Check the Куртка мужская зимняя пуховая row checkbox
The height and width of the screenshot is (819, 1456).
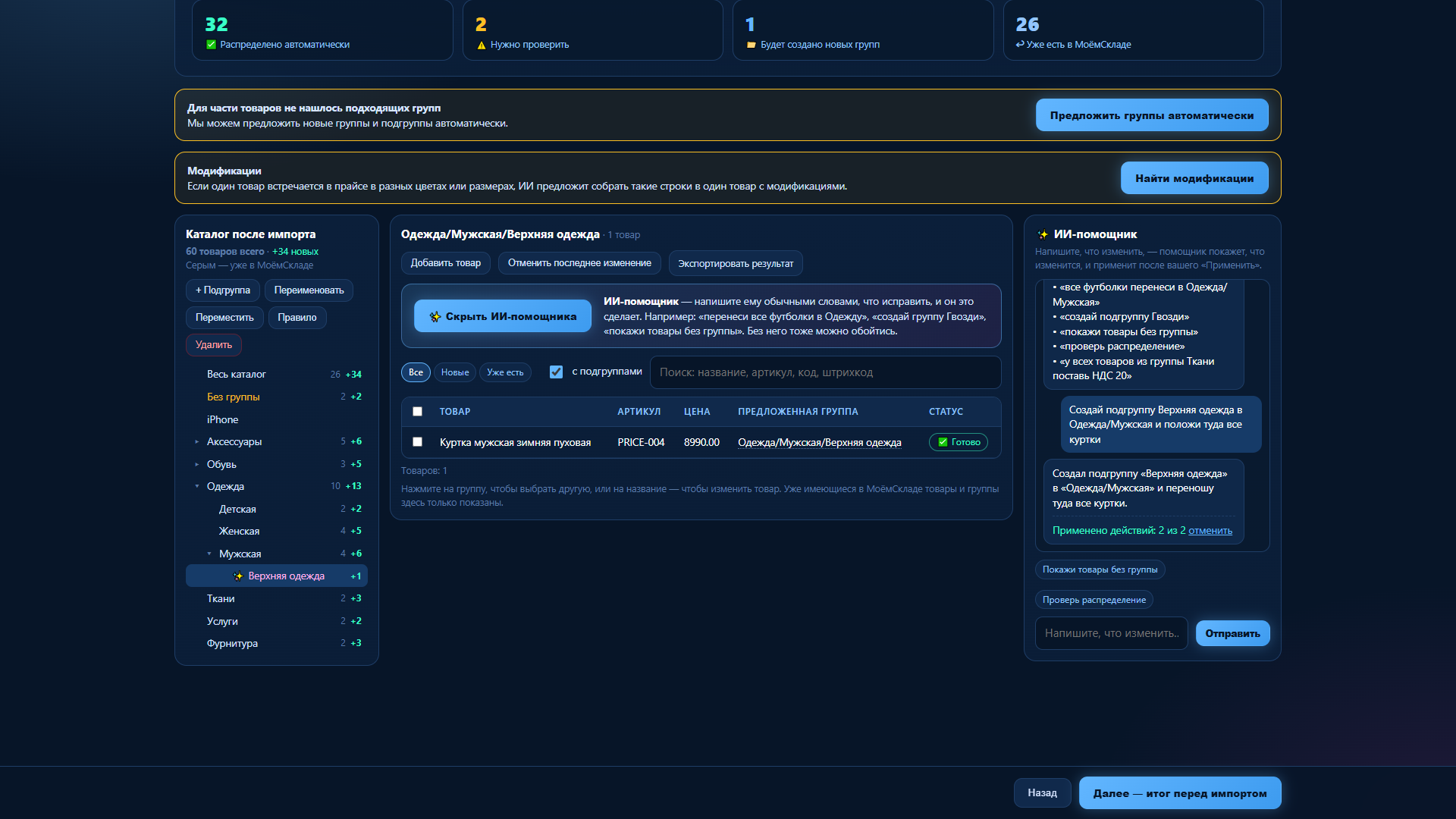coord(417,442)
